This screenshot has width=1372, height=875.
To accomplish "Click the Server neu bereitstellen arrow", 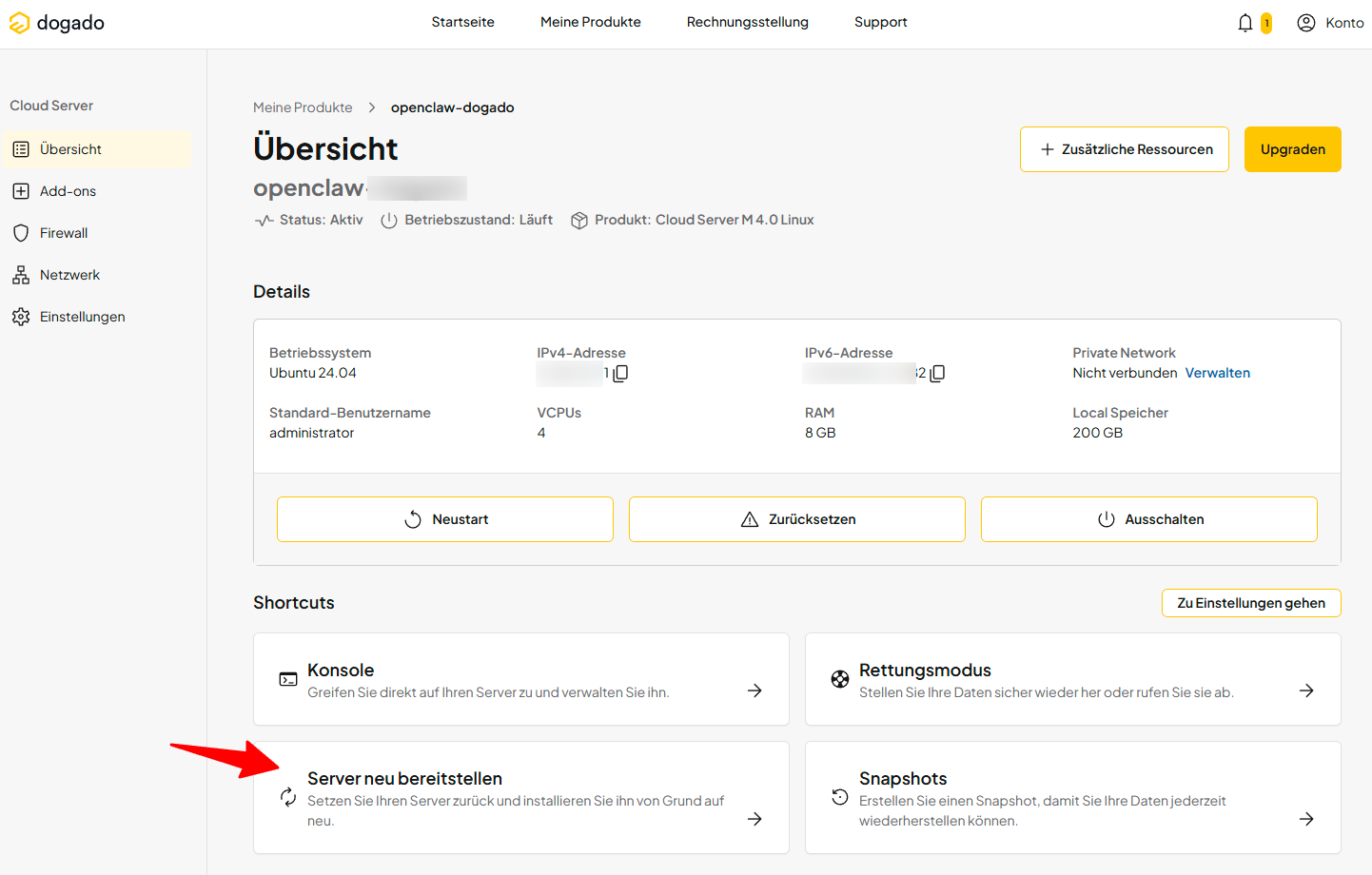I will pos(755,819).
